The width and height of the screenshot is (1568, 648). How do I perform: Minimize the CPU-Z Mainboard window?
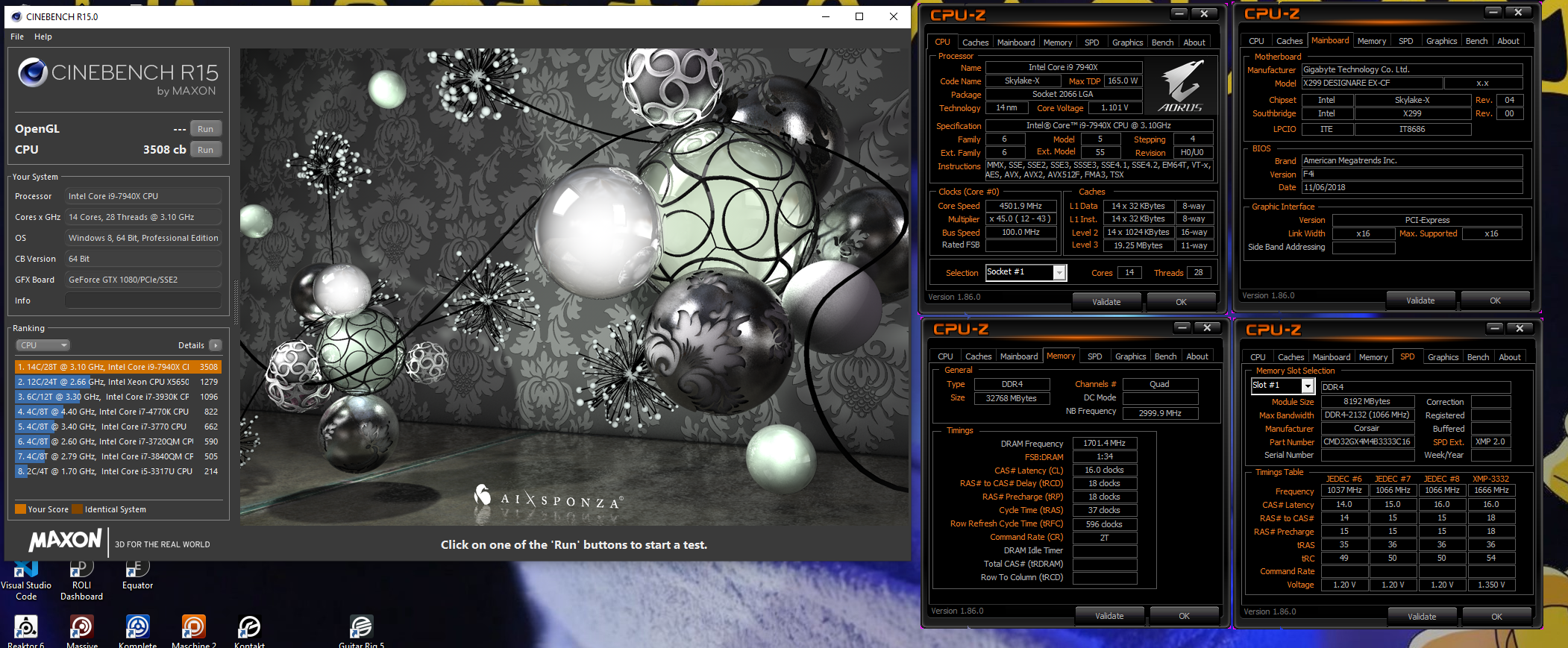point(1493,12)
